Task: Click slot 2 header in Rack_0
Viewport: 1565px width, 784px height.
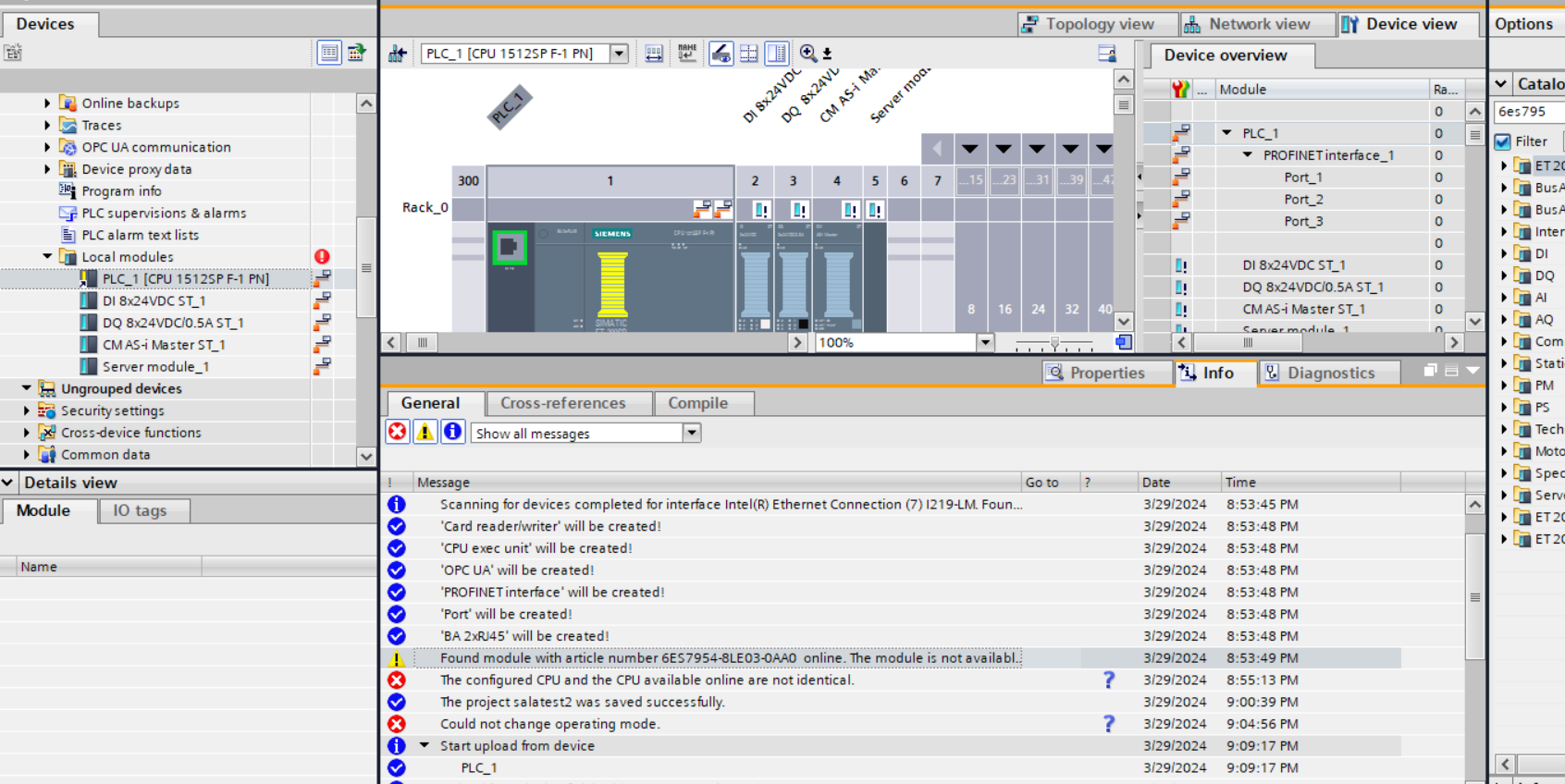Action: (755, 181)
